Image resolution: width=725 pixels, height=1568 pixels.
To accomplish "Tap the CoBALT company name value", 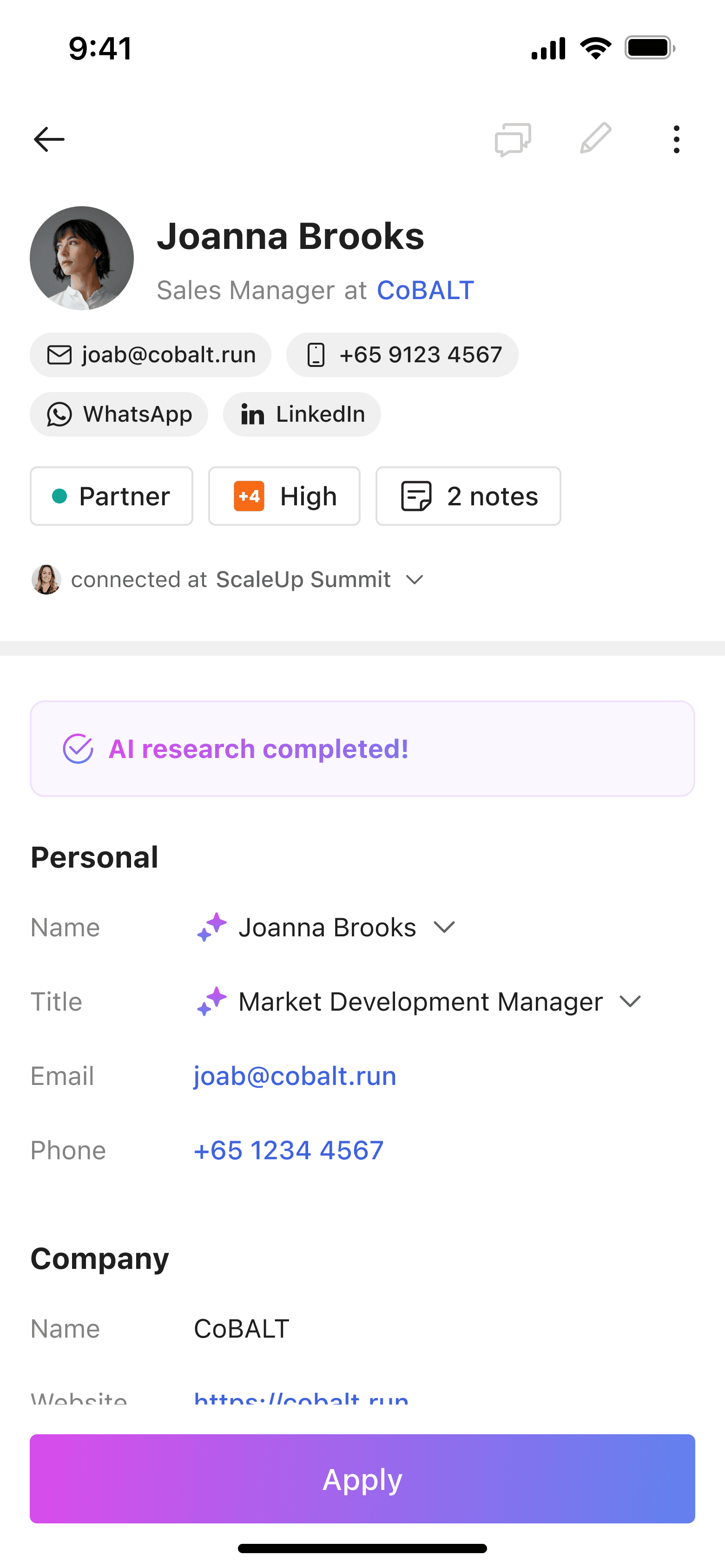I will pyautogui.click(x=242, y=1329).
